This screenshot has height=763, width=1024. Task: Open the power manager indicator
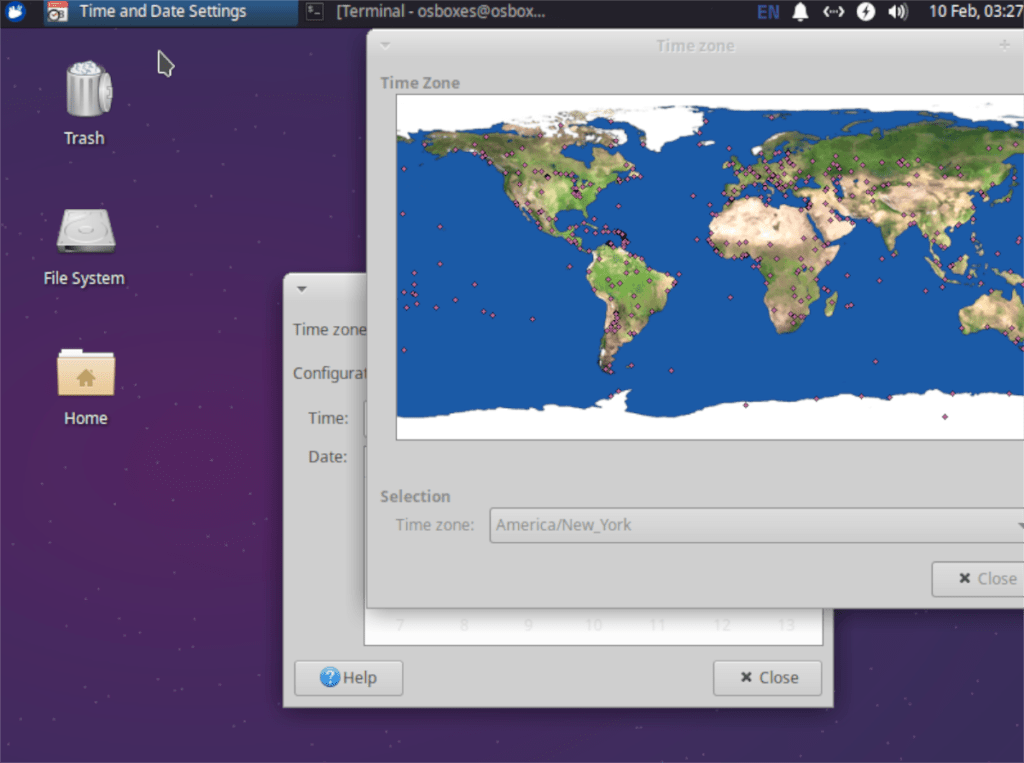tap(866, 11)
